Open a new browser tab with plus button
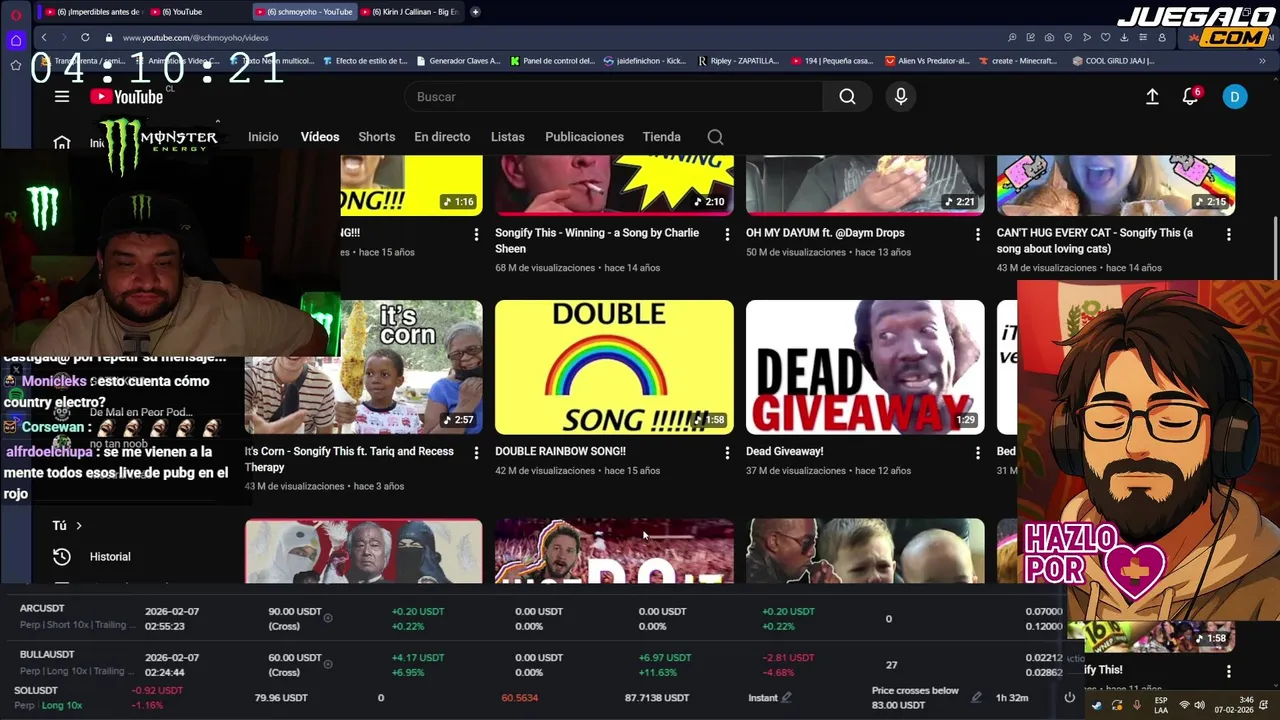The image size is (1280, 720). click(475, 12)
